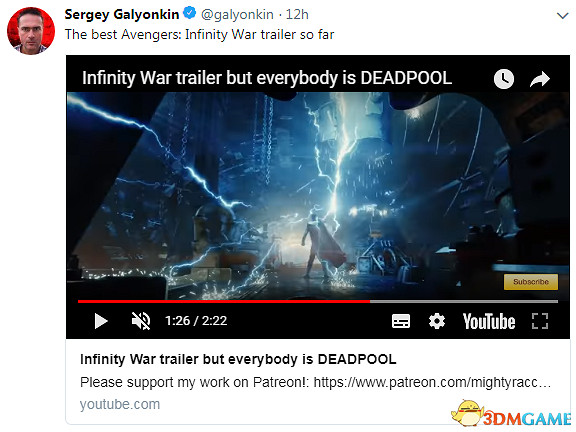Click the @galyonkin handle
Screen dimensions: 576x432
(x=237, y=15)
